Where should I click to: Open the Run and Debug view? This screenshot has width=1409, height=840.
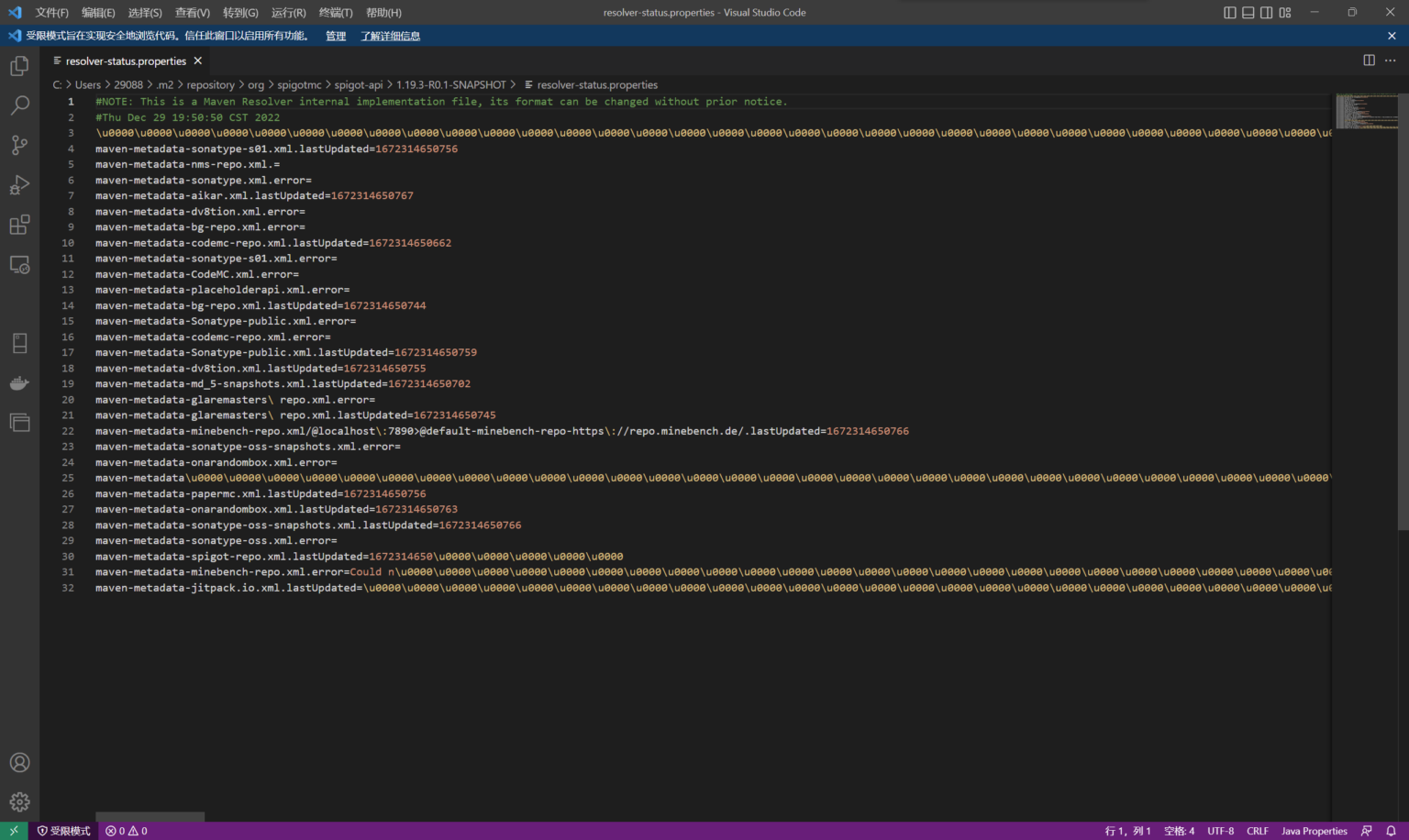pyautogui.click(x=19, y=184)
